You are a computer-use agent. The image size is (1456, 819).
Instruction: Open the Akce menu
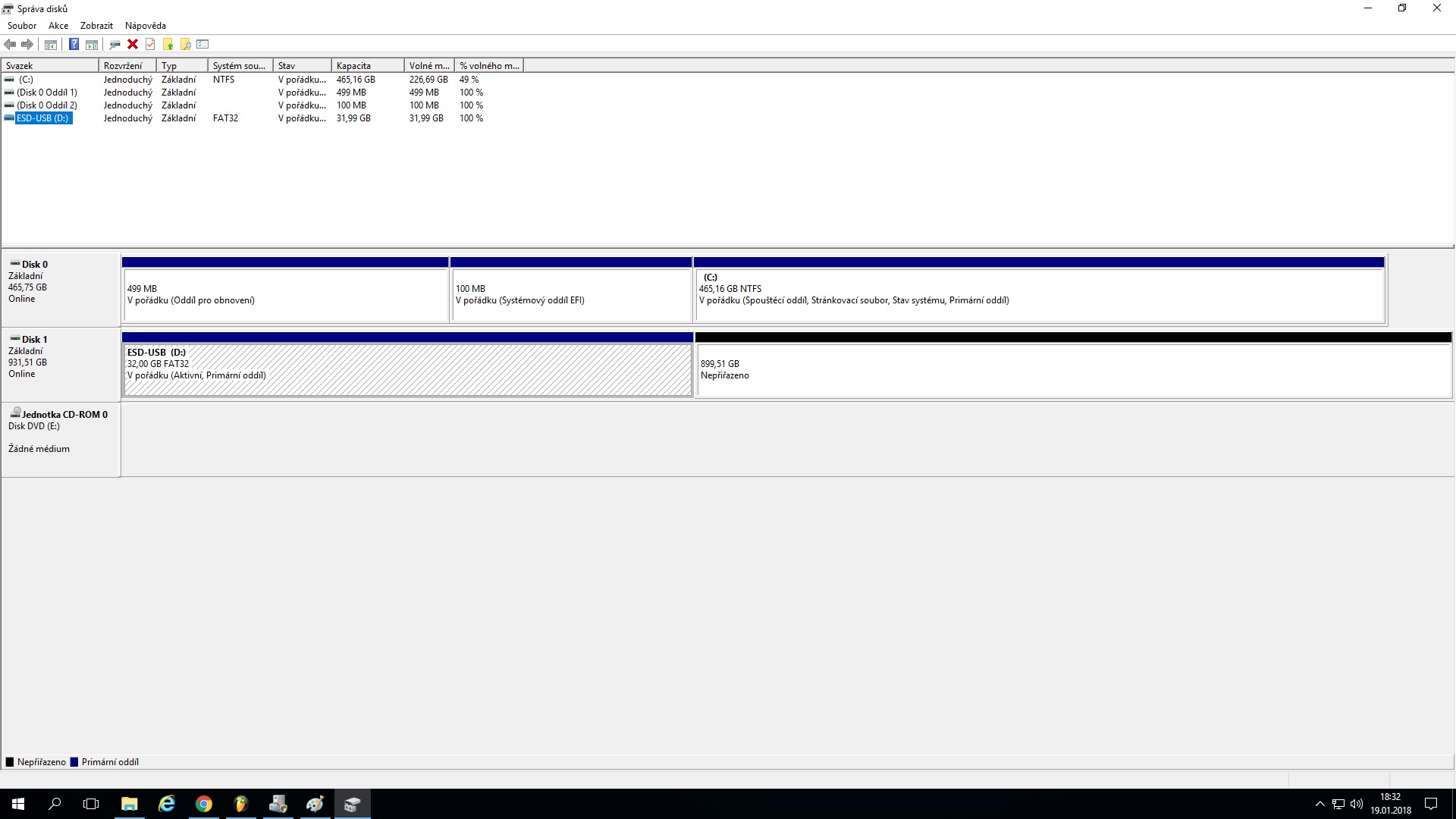point(58,26)
